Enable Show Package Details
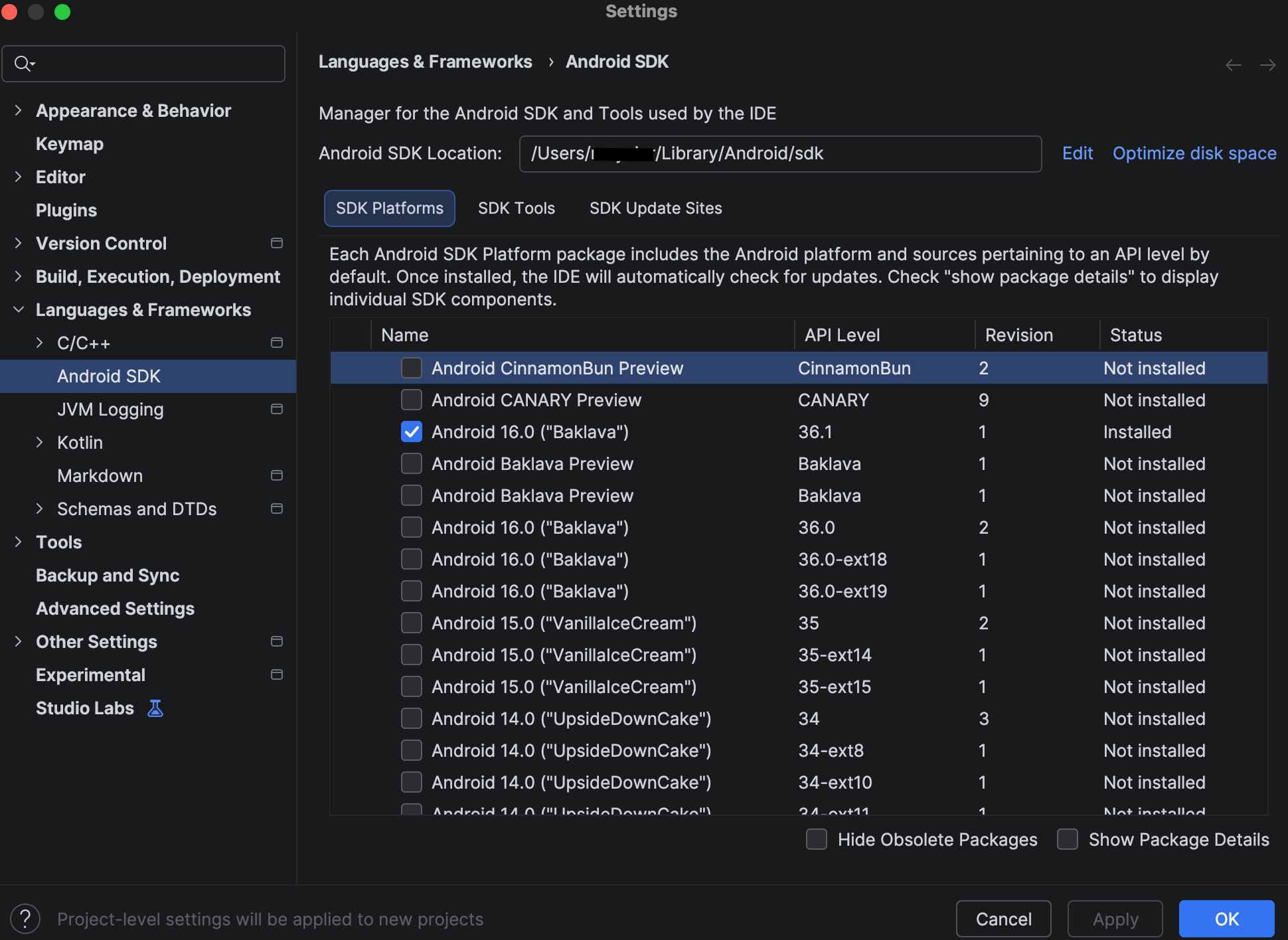The image size is (1288, 940). point(1068,839)
